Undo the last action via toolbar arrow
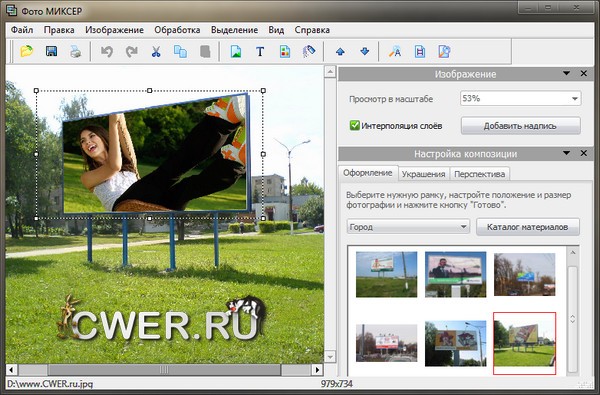 (x=107, y=51)
